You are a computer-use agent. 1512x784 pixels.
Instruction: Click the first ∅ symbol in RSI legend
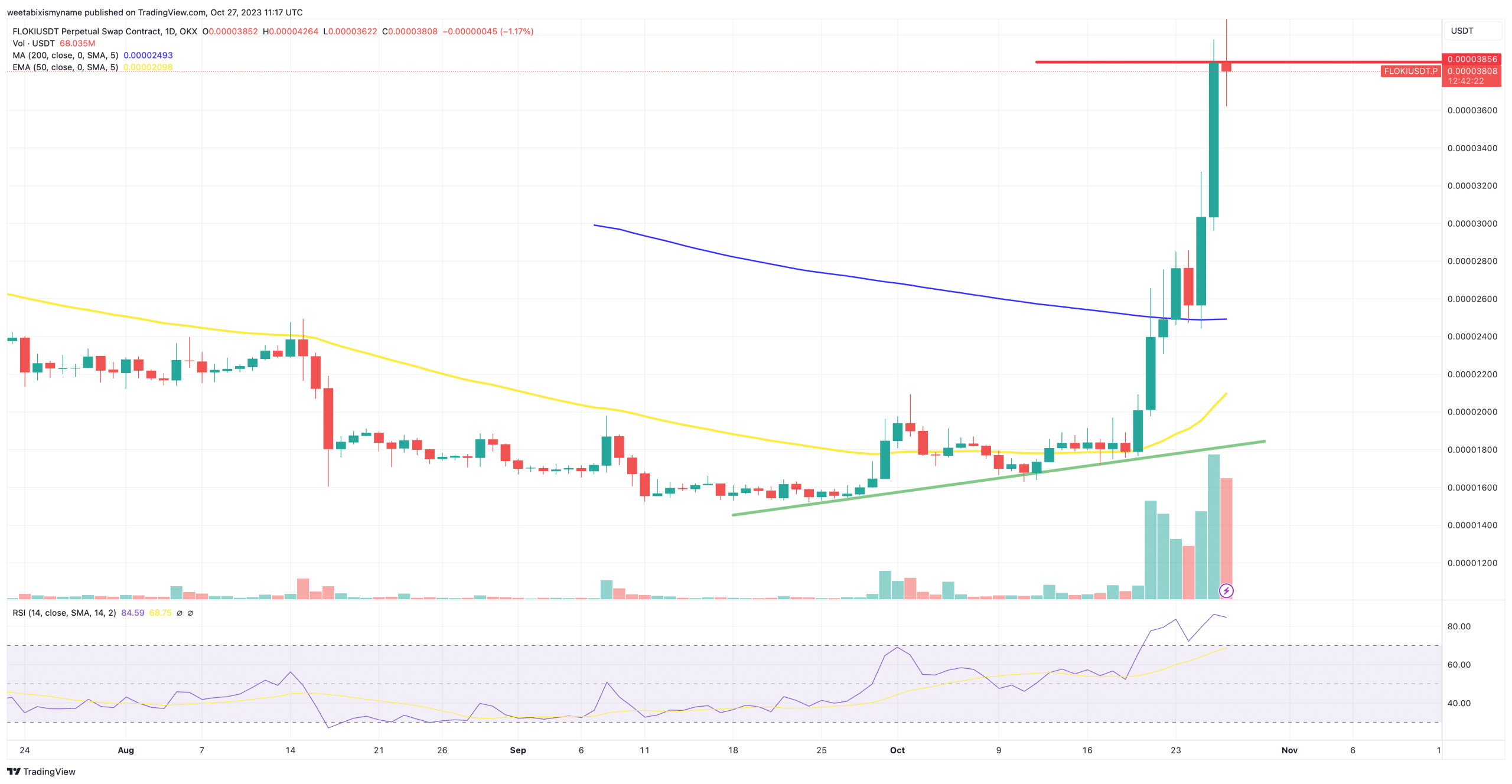[x=180, y=613]
